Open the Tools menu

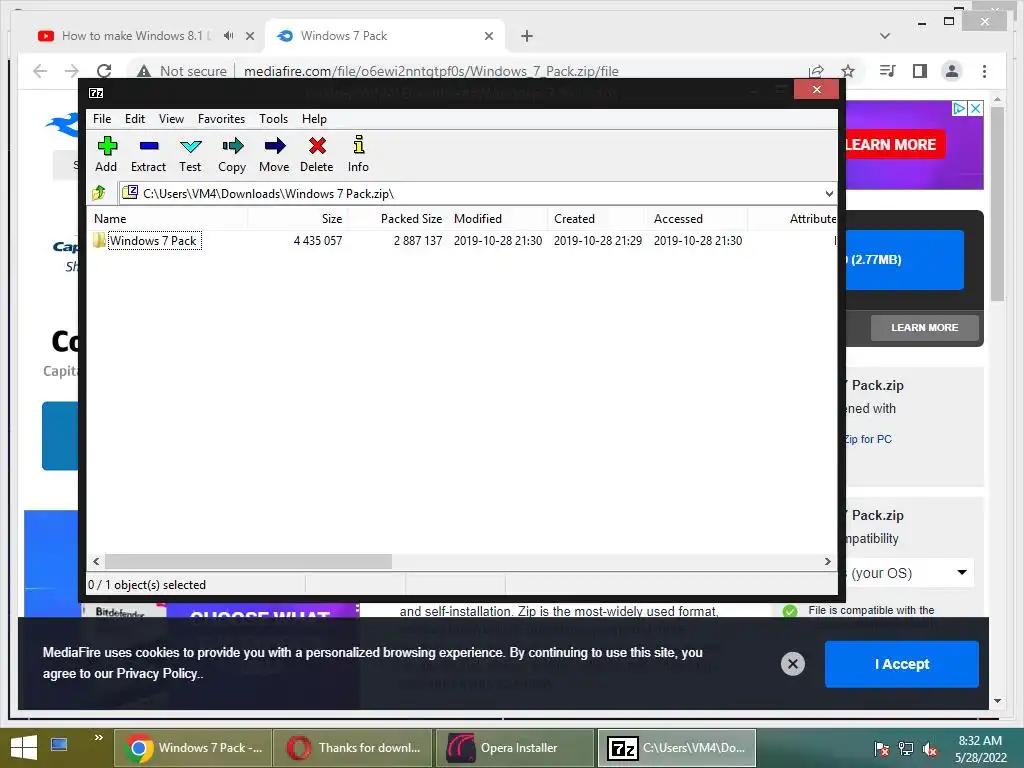273,119
